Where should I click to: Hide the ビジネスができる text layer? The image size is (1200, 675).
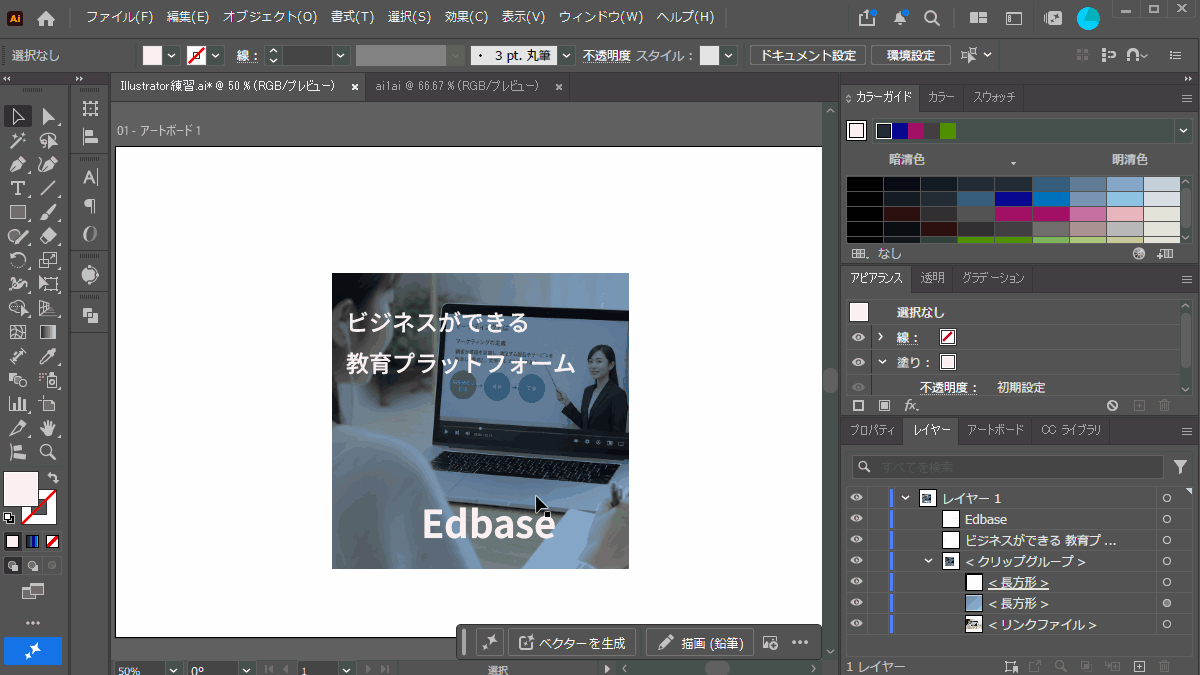click(x=856, y=540)
